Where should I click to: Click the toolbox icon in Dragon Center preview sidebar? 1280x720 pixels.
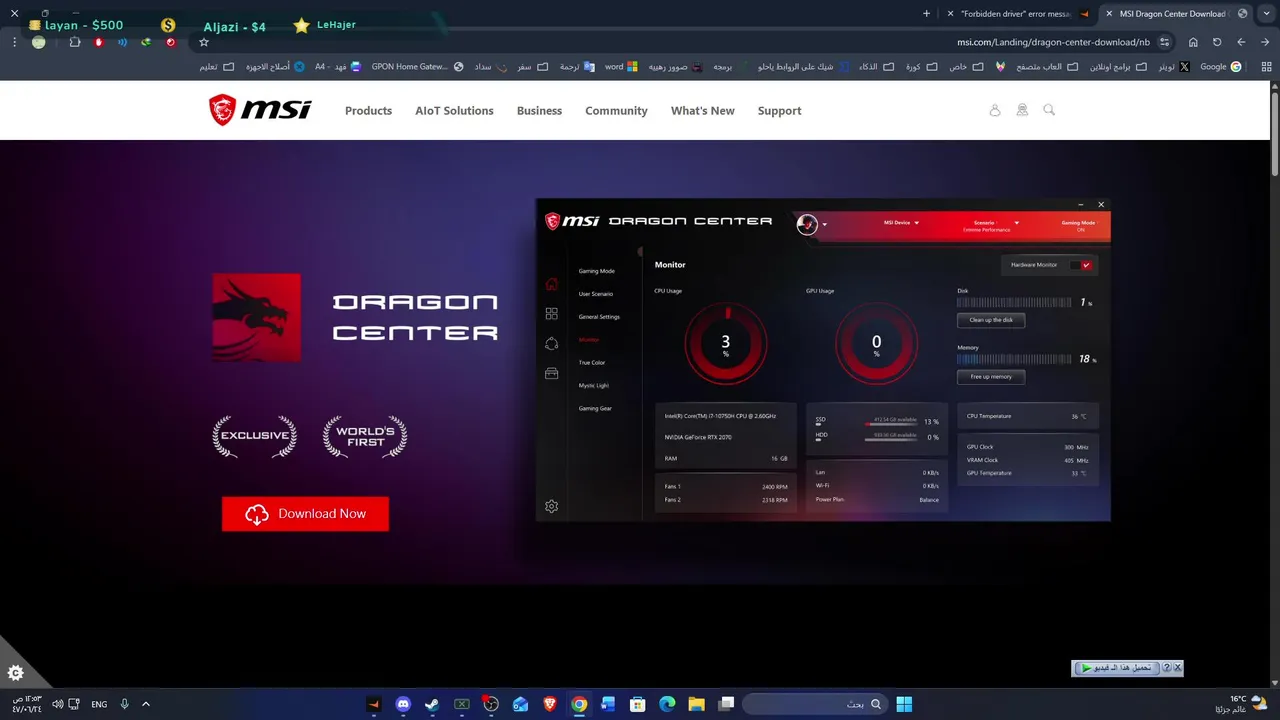[551, 373]
